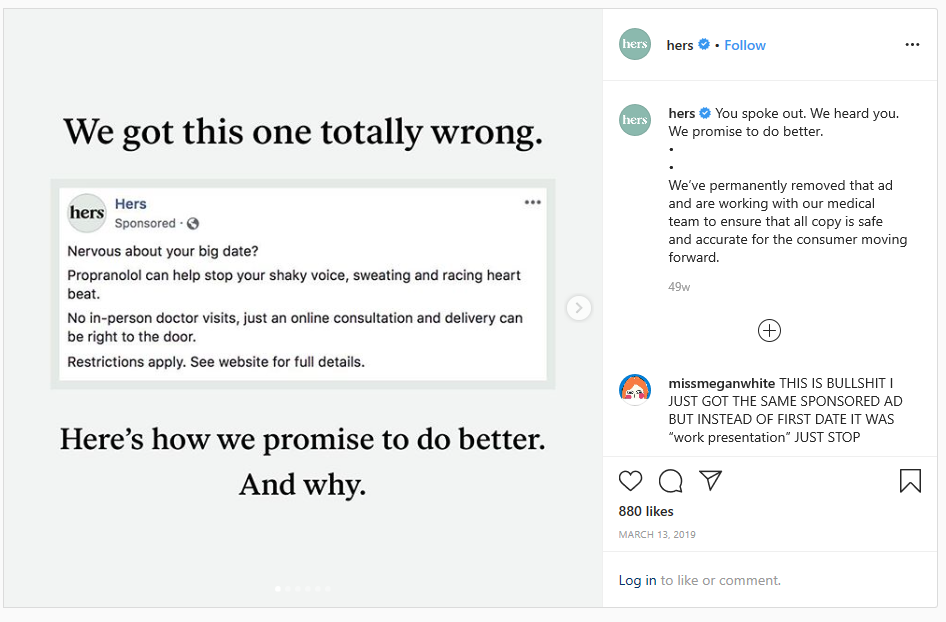Like the post with the heart icon
Viewport: 946px width, 622px height.
(x=630, y=481)
